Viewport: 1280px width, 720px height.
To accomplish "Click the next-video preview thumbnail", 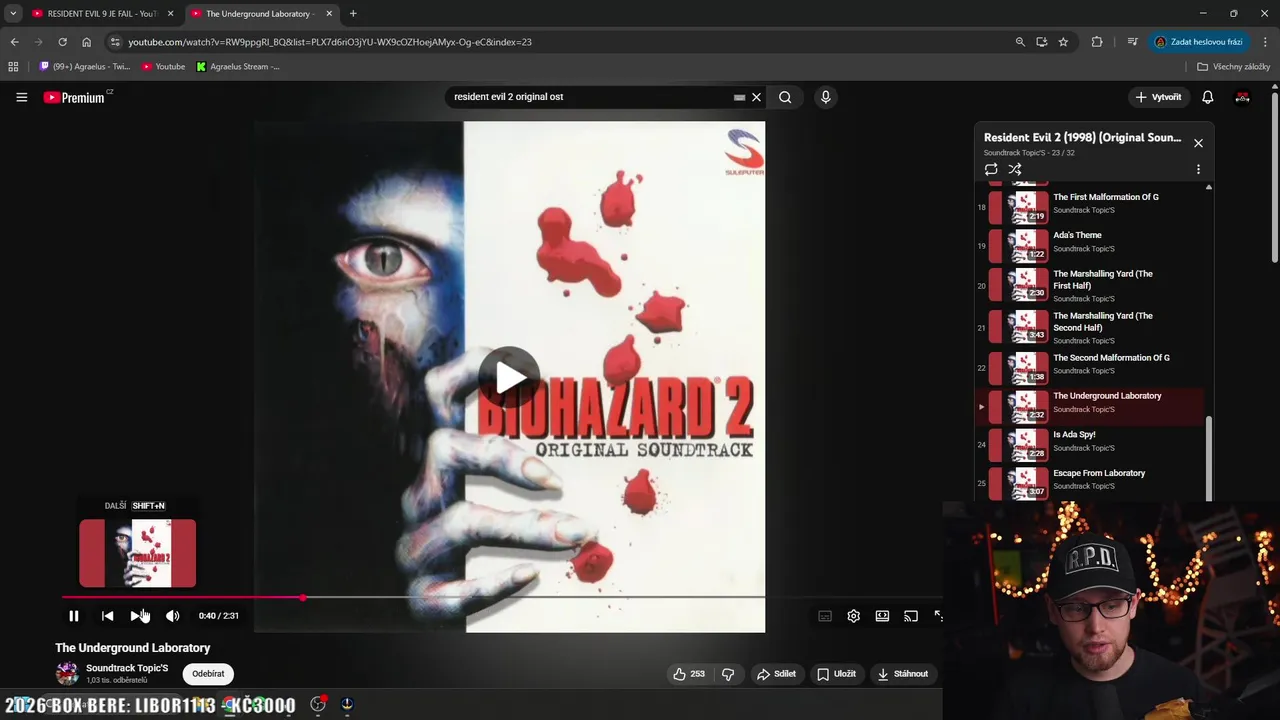I will 138,553.
